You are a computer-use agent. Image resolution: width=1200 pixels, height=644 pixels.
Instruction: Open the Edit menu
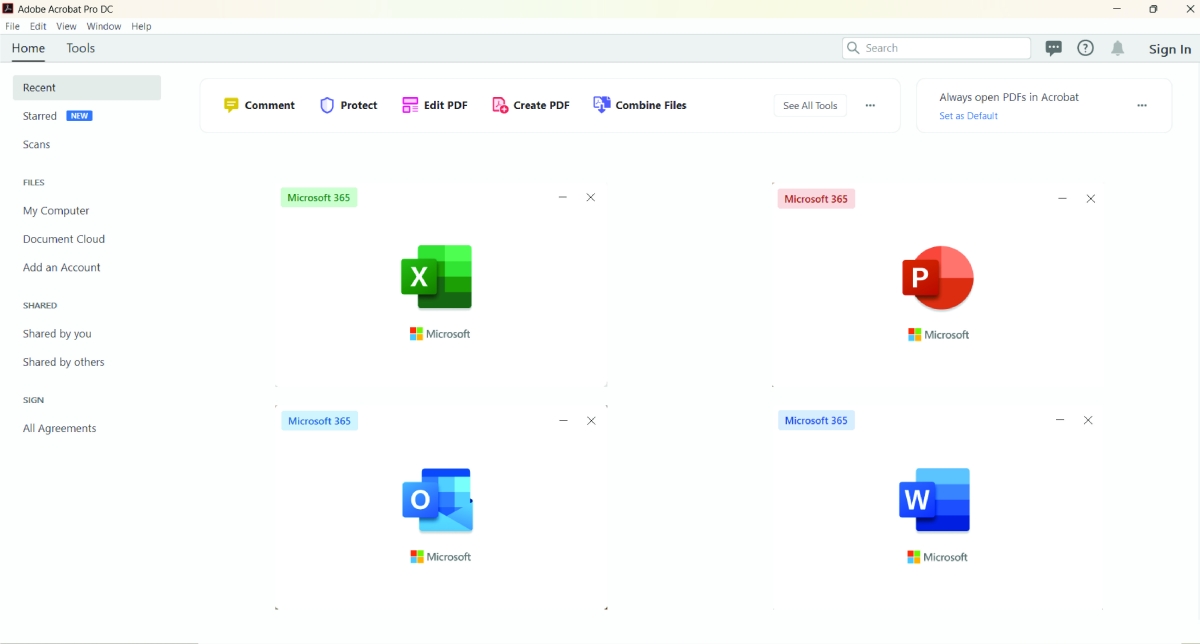point(38,26)
